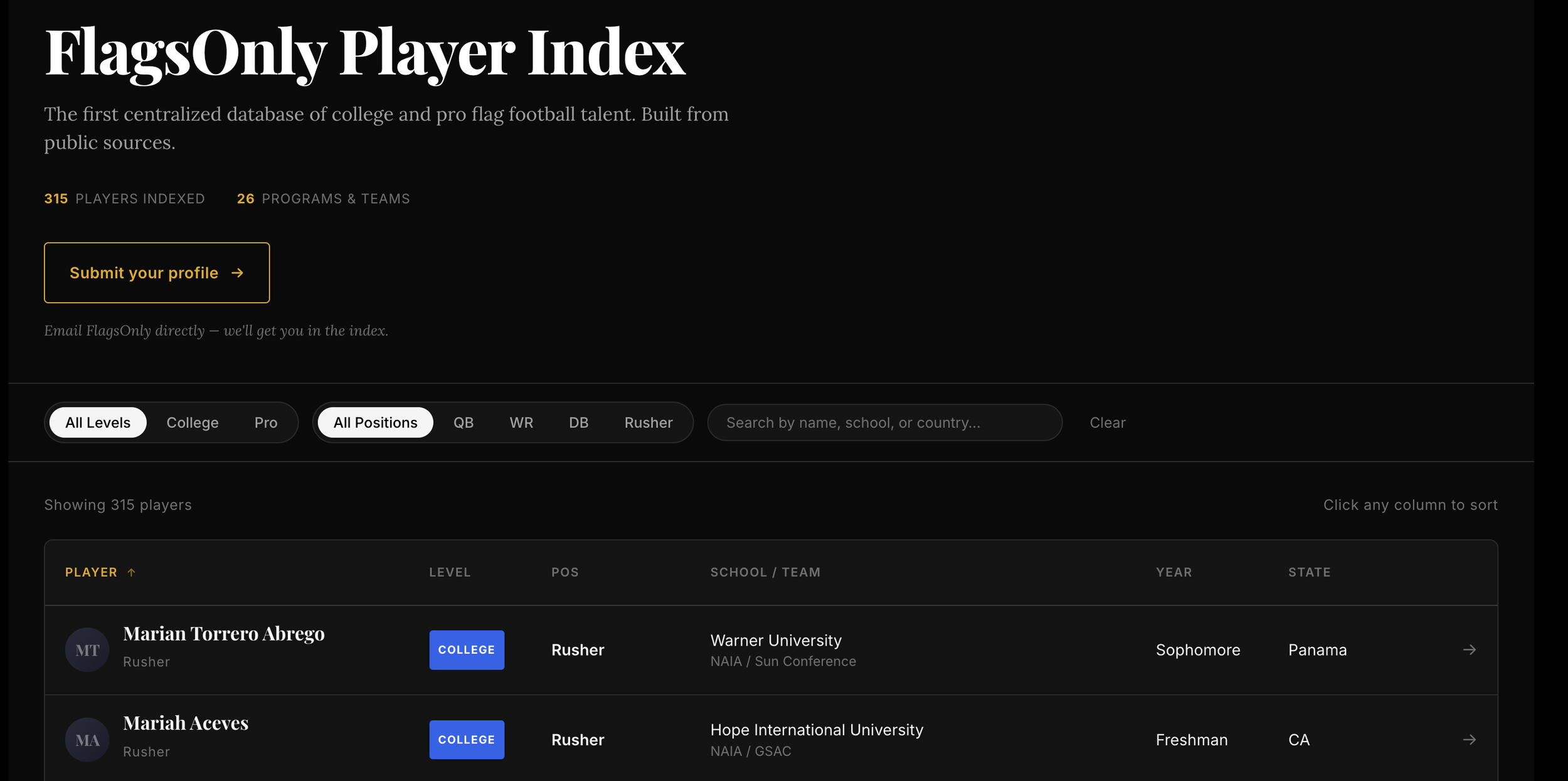This screenshot has width=1568, height=781.
Task: Sort by the PLAYER column header
Action: pos(91,572)
